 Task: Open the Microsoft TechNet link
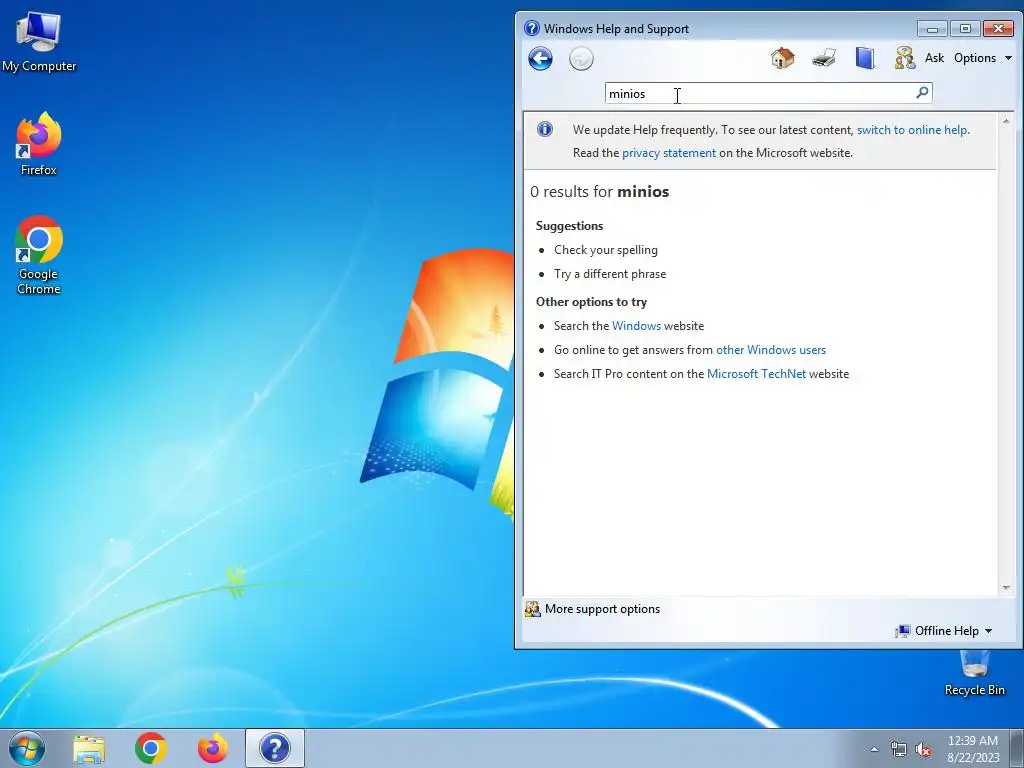coord(756,374)
